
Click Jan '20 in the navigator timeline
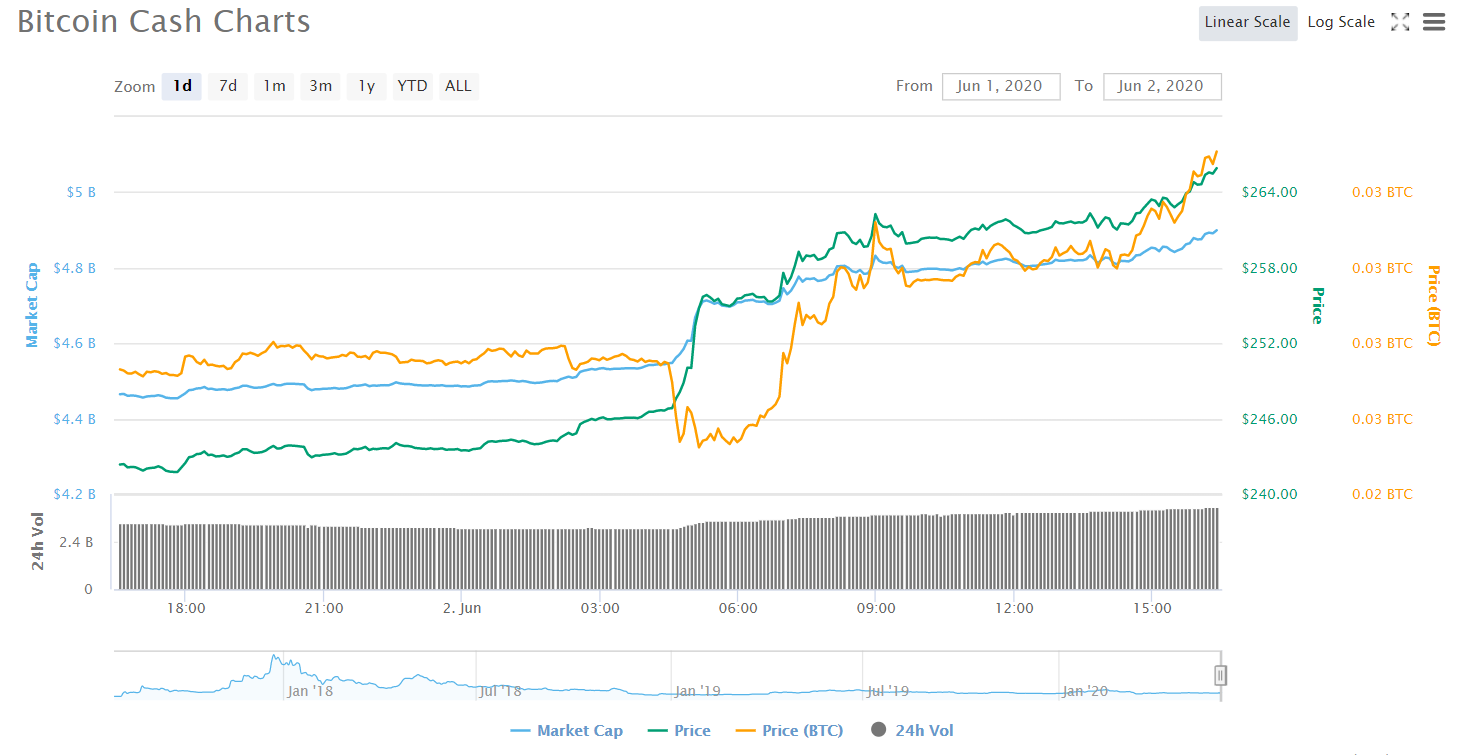click(x=1085, y=691)
